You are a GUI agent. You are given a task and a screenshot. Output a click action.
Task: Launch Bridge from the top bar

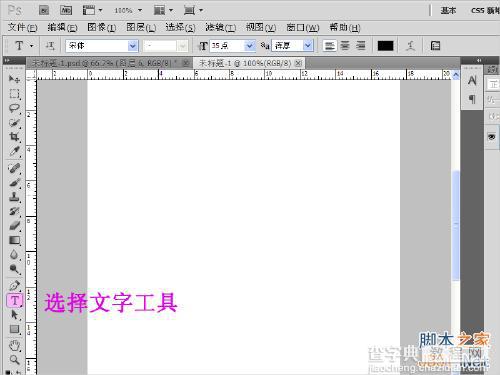tap(44, 10)
